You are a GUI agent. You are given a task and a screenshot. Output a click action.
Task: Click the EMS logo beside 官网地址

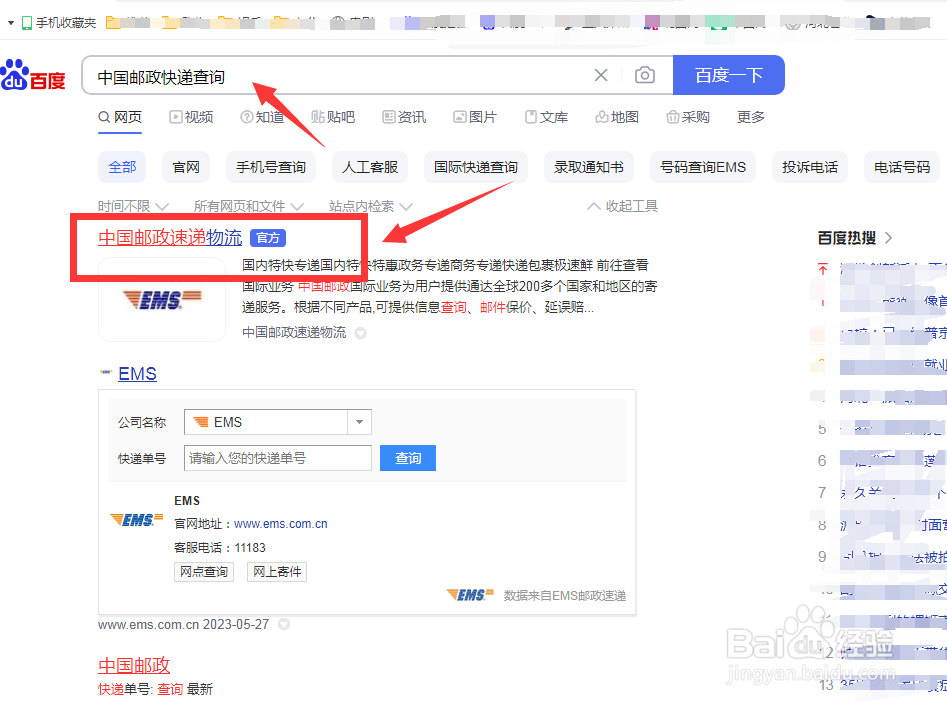coord(137,520)
